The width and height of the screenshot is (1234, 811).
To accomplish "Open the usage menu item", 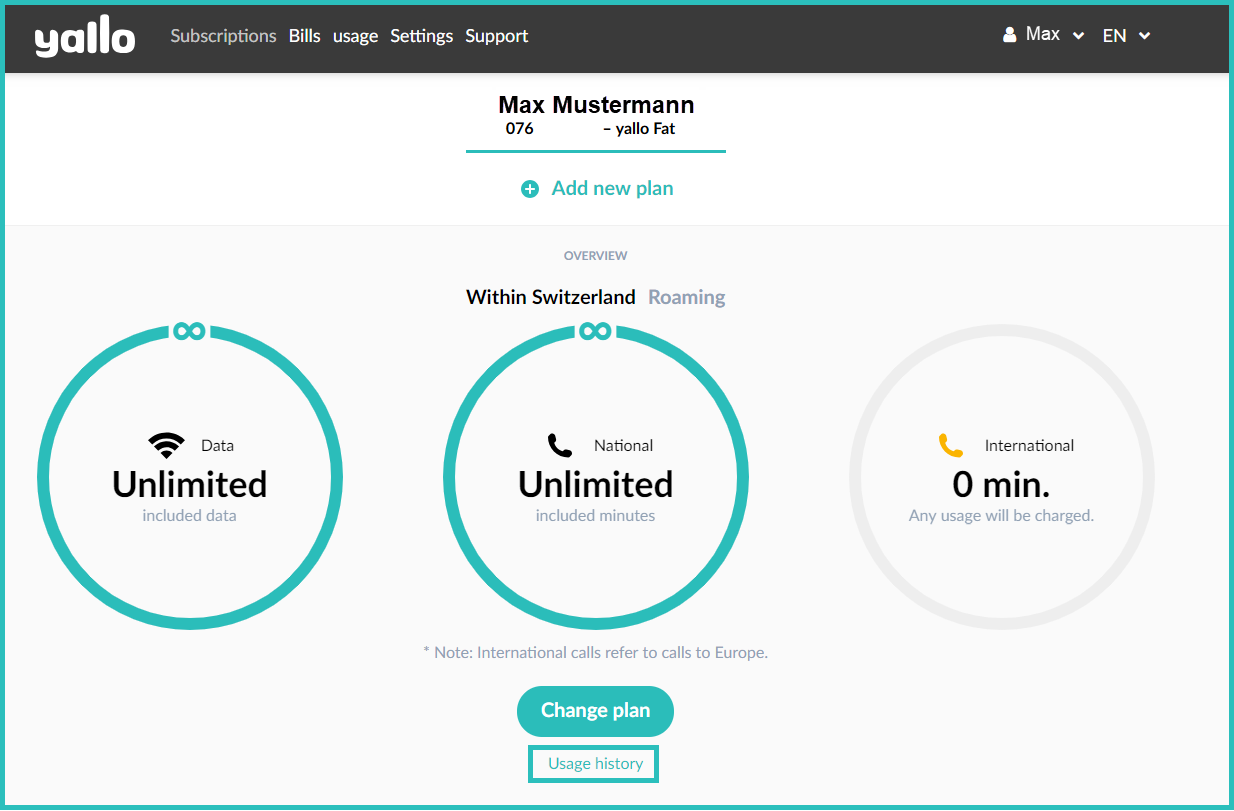I will click(356, 36).
